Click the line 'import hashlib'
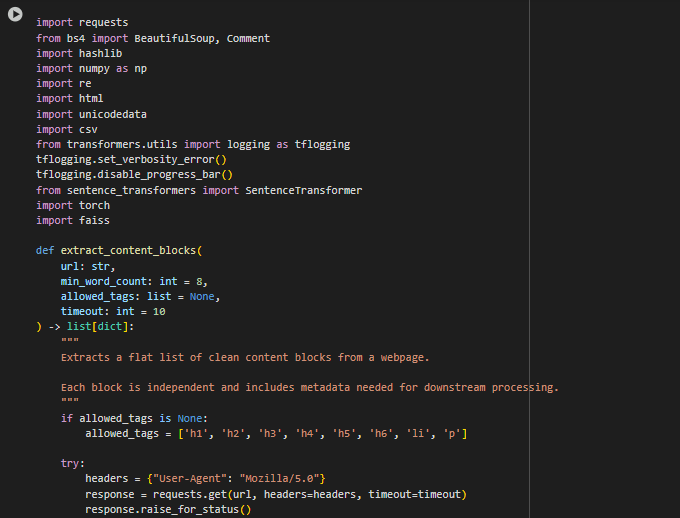Screen dimensions: 680x518 click(79, 53)
